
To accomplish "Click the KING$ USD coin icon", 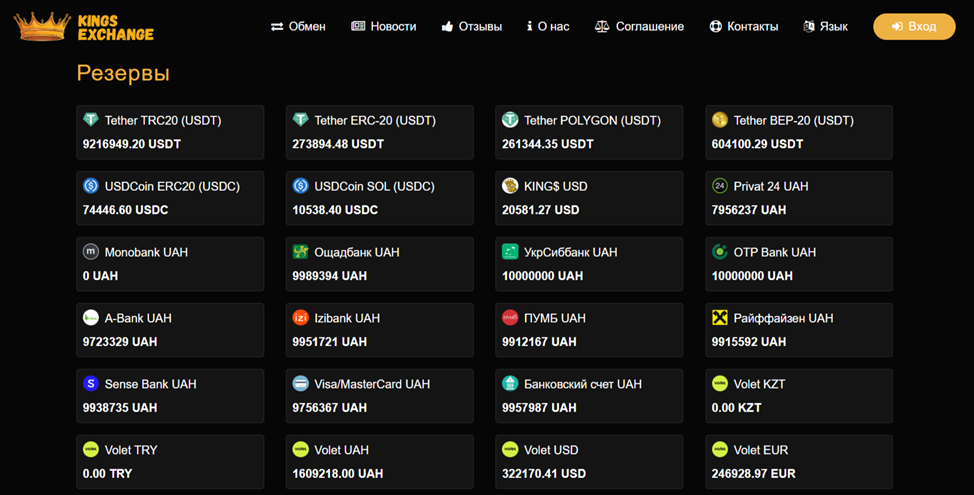I will [x=510, y=186].
